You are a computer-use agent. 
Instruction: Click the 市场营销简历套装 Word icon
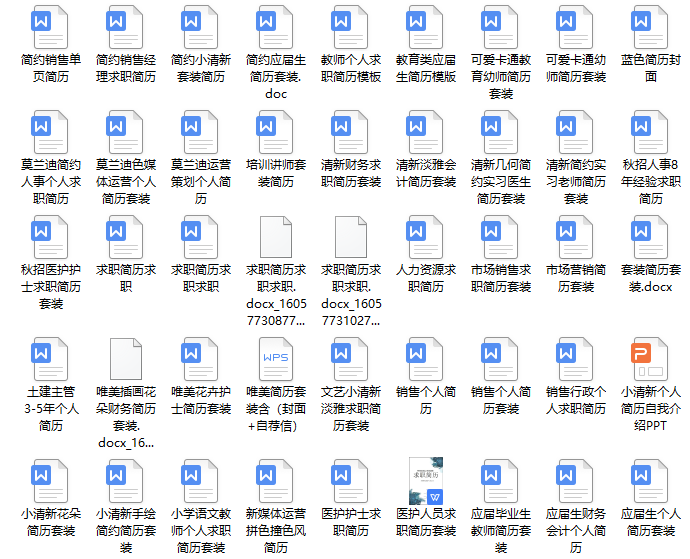[575, 237]
